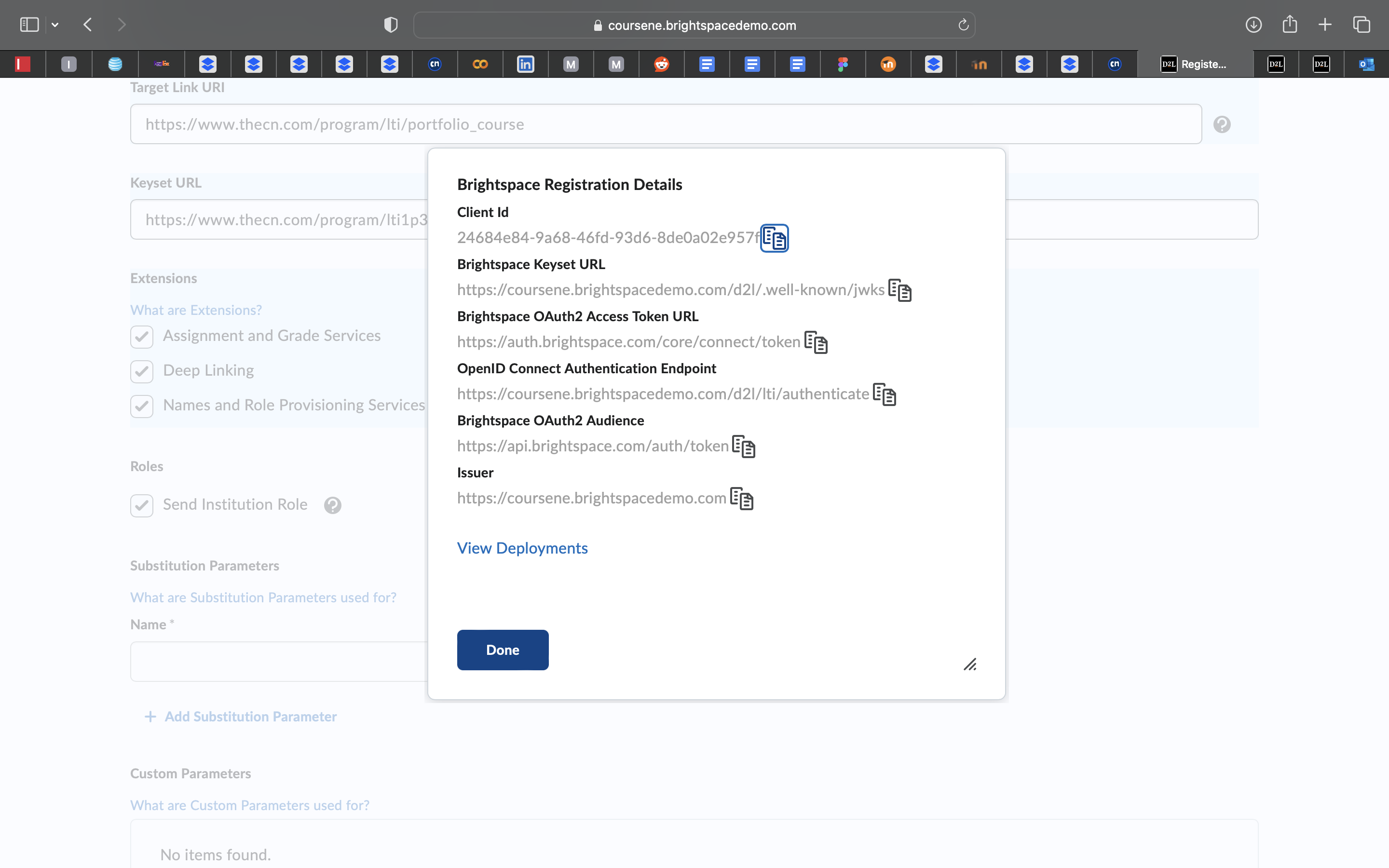Copy the Brightspace OAuth2 Audience value
Image resolution: width=1389 pixels, height=868 pixels.
coord(743,447)
